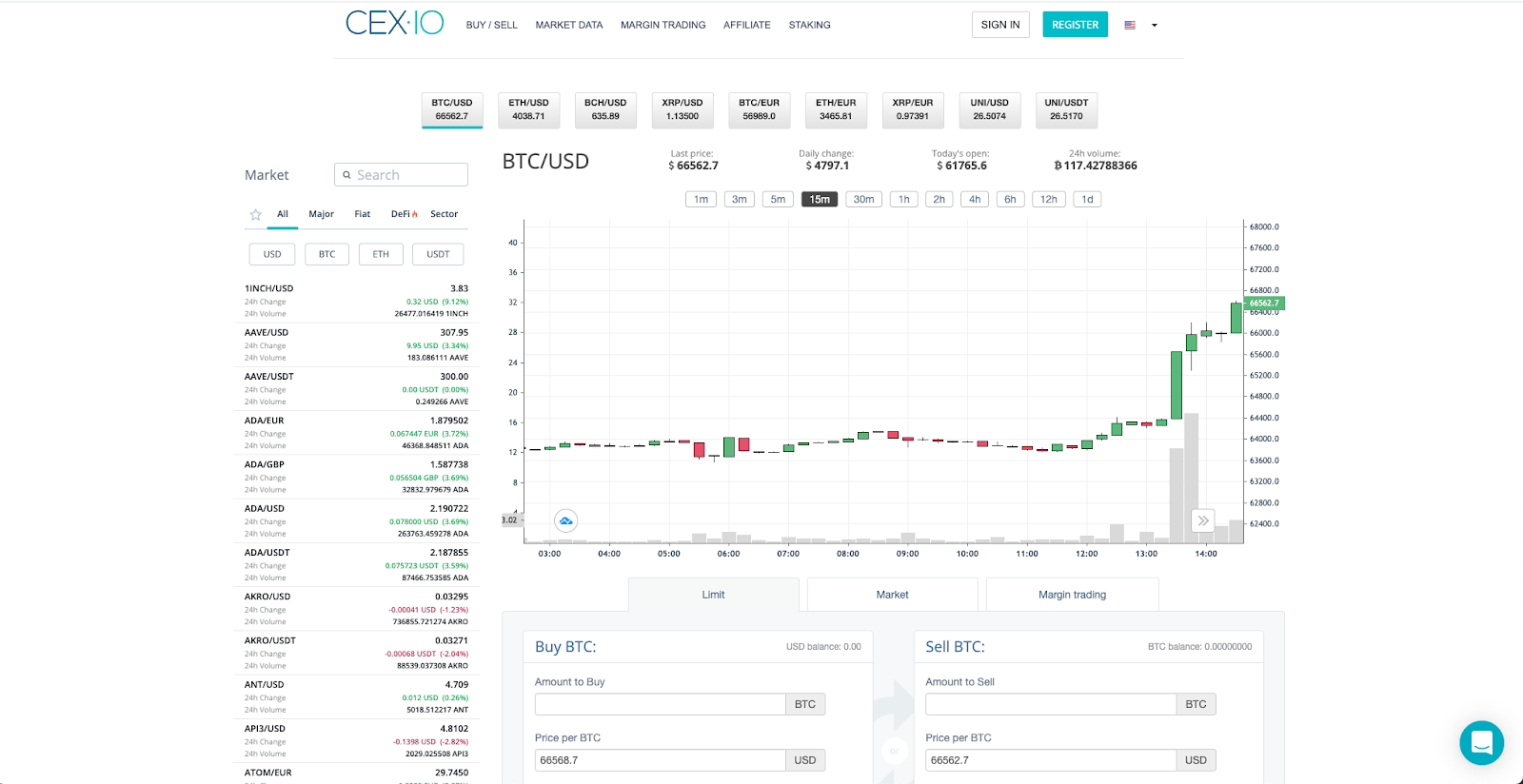Select the BCH/USD pair tile
Screen dimensions: 1523x784
click(605, 109)
